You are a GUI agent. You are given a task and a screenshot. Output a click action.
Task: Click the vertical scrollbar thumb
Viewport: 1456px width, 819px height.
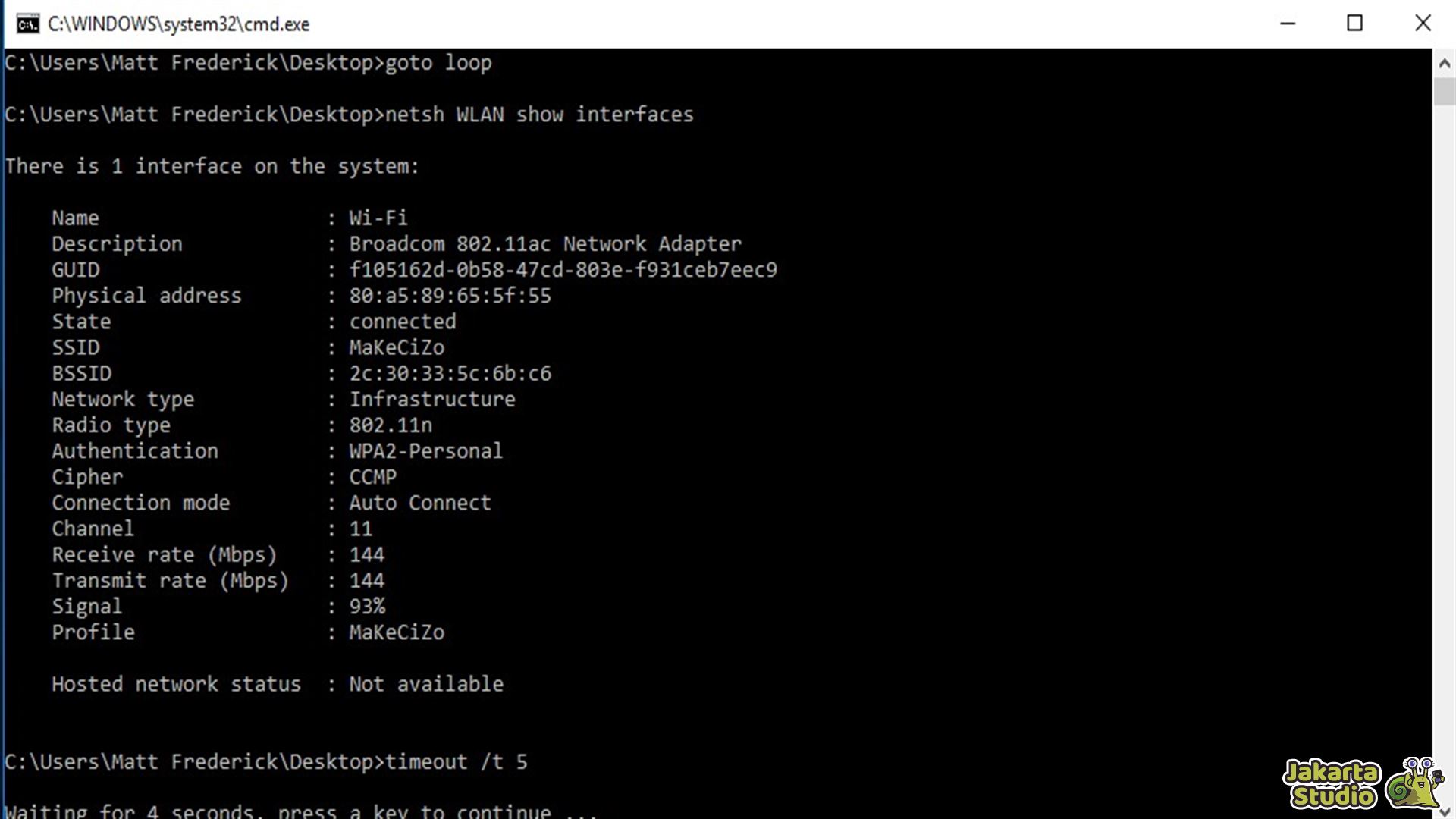[x=1444, y=92]
